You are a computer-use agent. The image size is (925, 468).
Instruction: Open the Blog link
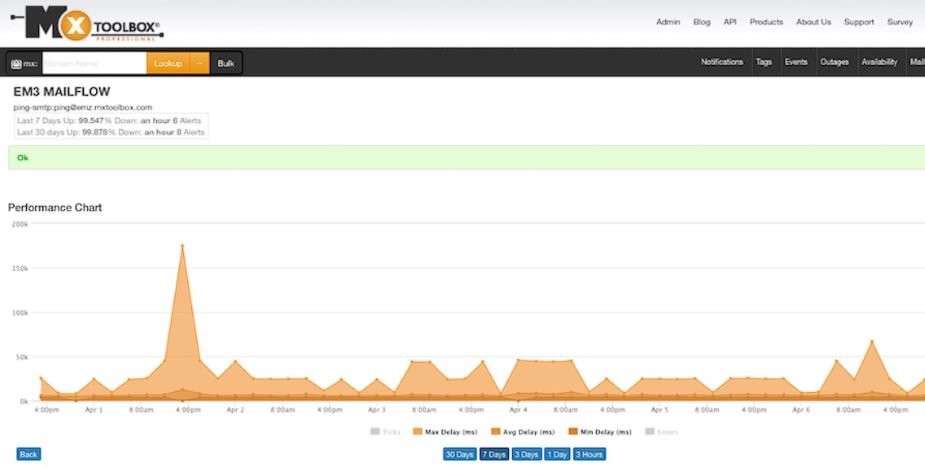click(701, 22)
